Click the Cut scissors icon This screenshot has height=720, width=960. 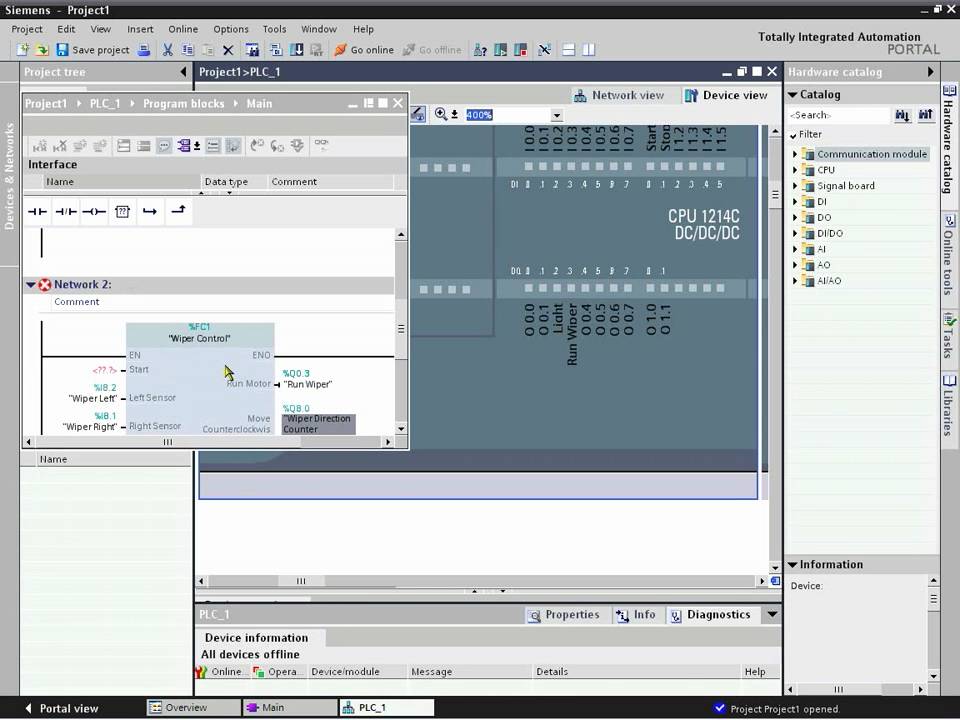tap(167, 50)
